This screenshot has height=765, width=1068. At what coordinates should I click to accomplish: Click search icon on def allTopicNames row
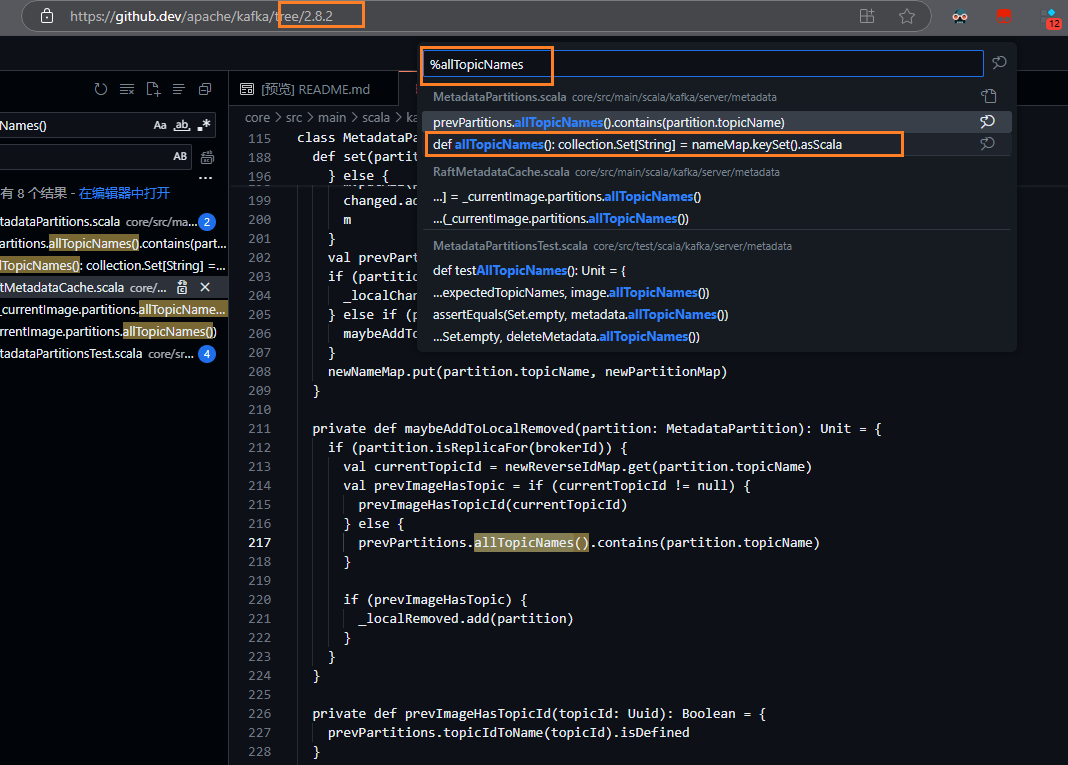987,144
